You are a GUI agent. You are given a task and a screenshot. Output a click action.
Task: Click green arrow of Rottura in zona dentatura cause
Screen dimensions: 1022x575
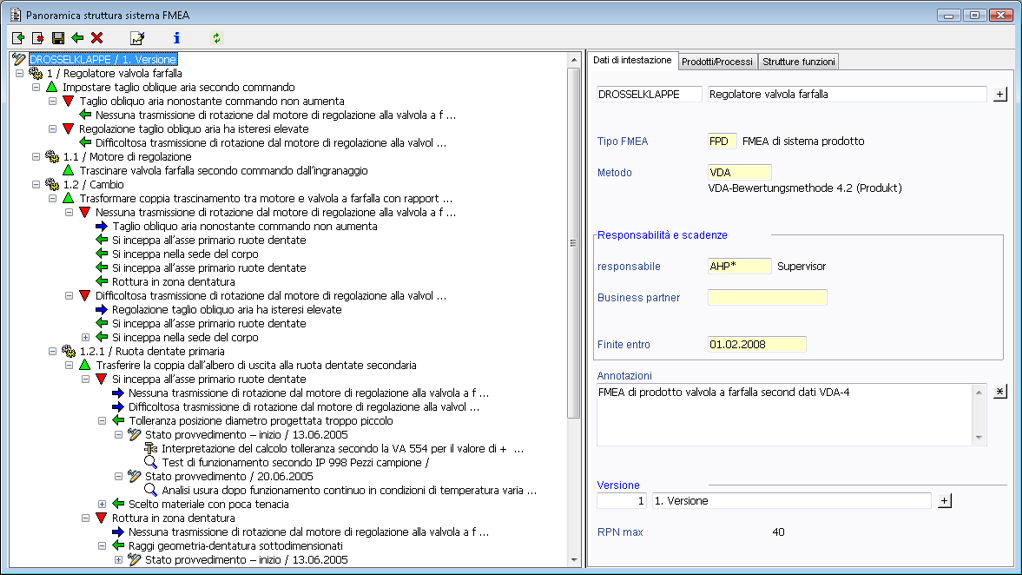(x=102, y=282)
